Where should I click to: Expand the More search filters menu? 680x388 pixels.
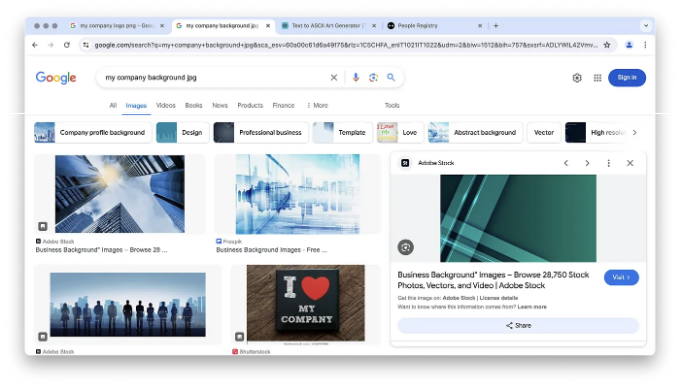click(x=317, y=105)
